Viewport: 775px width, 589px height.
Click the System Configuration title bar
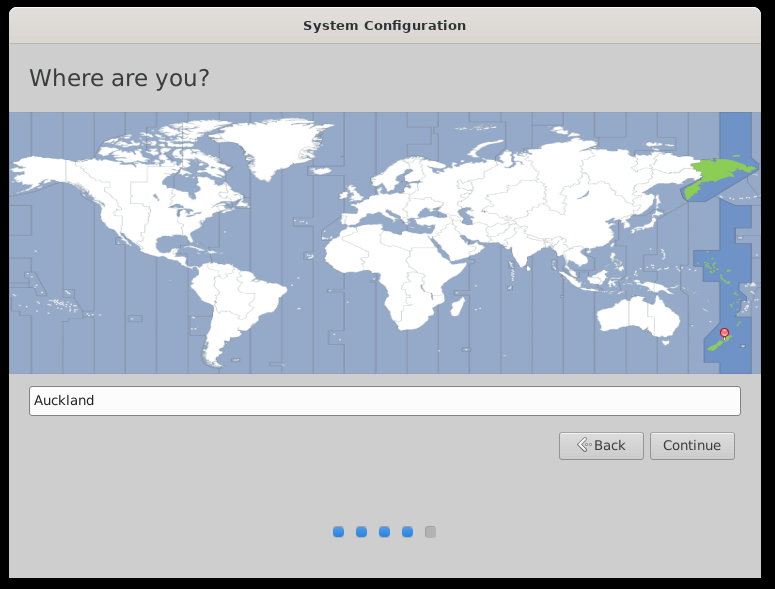point(385,25)
